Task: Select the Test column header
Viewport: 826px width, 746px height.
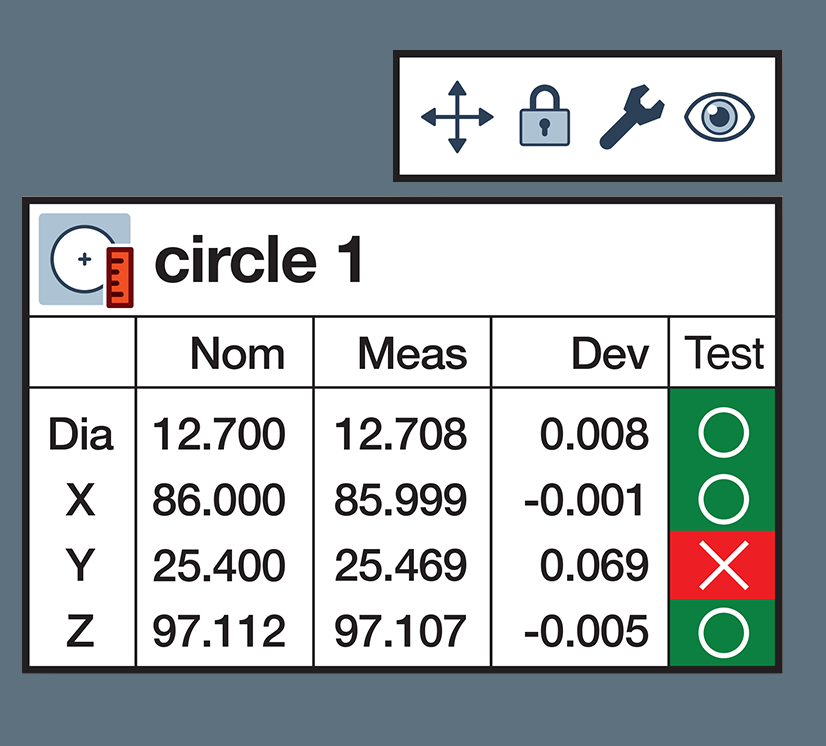Action: tap(724, 354)
